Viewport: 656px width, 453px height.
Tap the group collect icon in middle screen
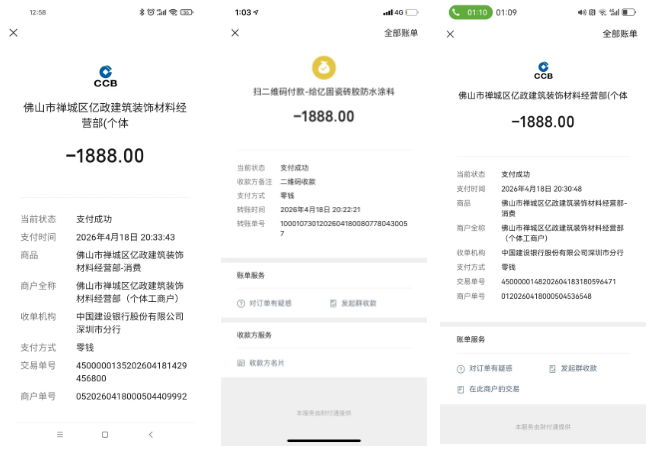point(333,304)
